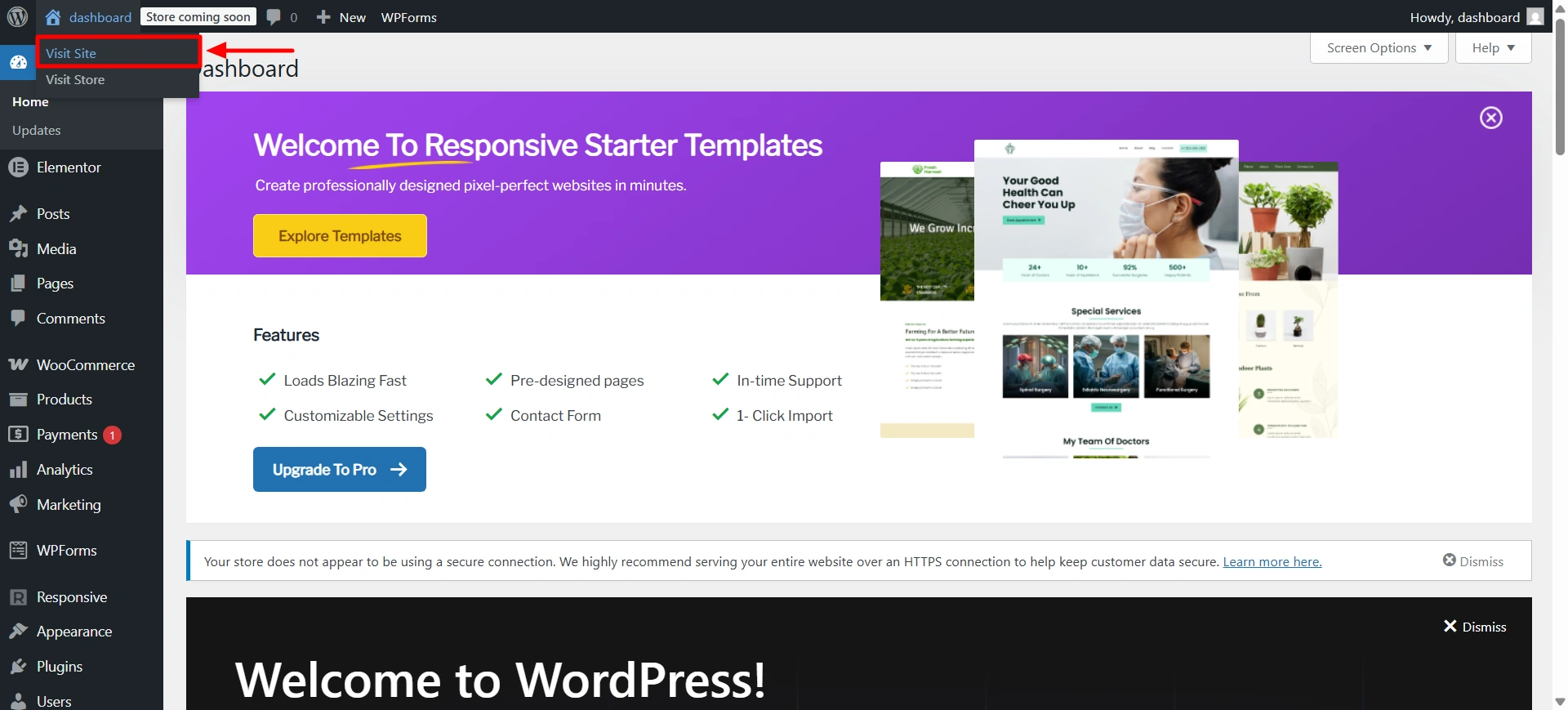Open the Elementor menu label

click(x=69, y=167)
